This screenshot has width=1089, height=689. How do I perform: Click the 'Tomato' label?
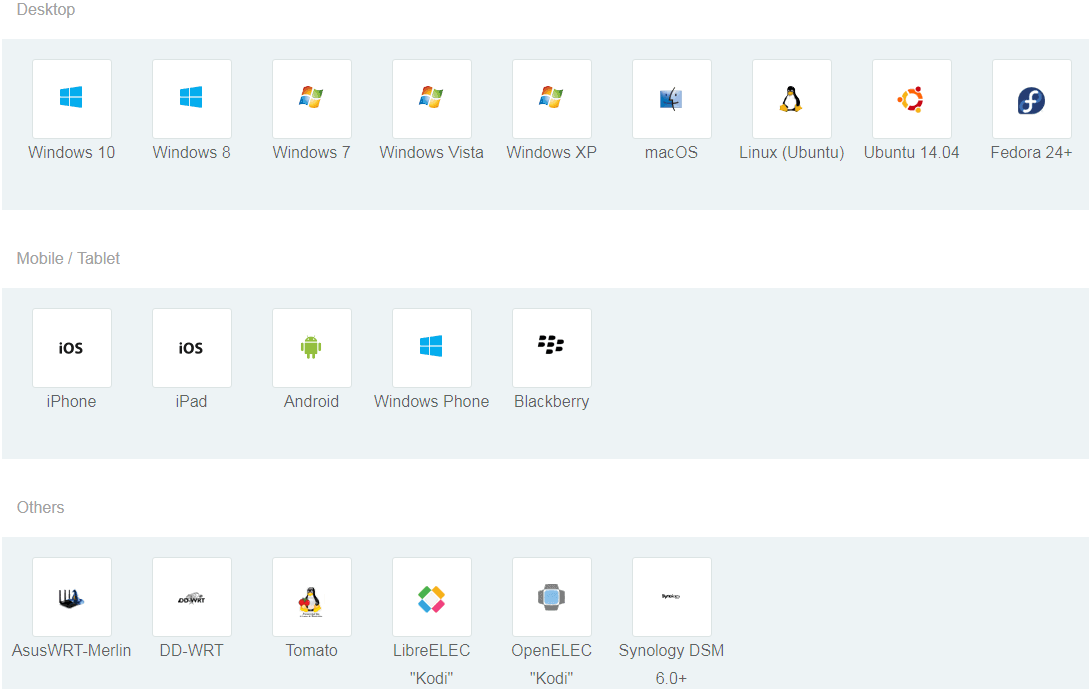click(x=312, y=650)
